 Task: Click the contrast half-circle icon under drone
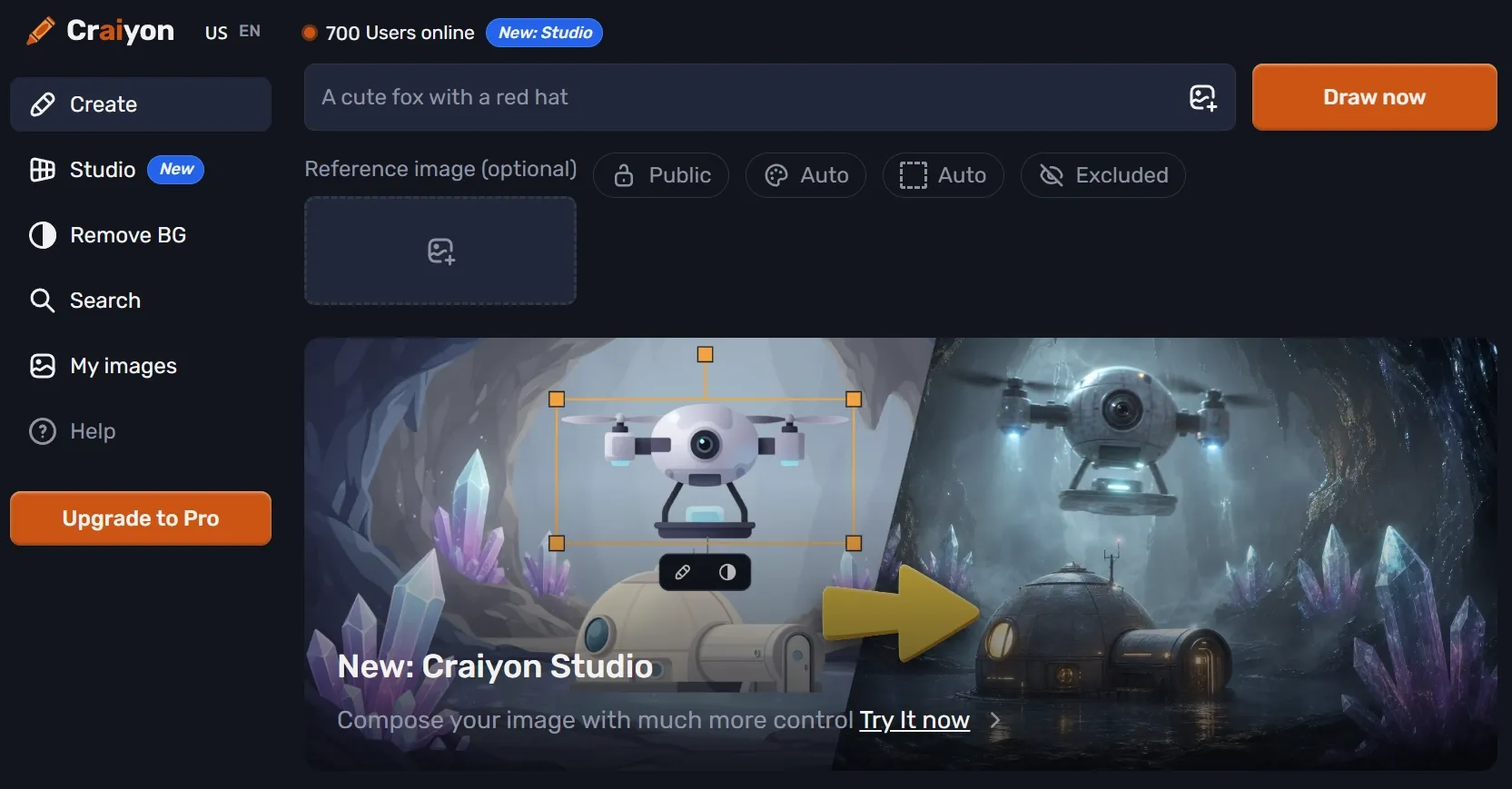[x=727, y=572]
